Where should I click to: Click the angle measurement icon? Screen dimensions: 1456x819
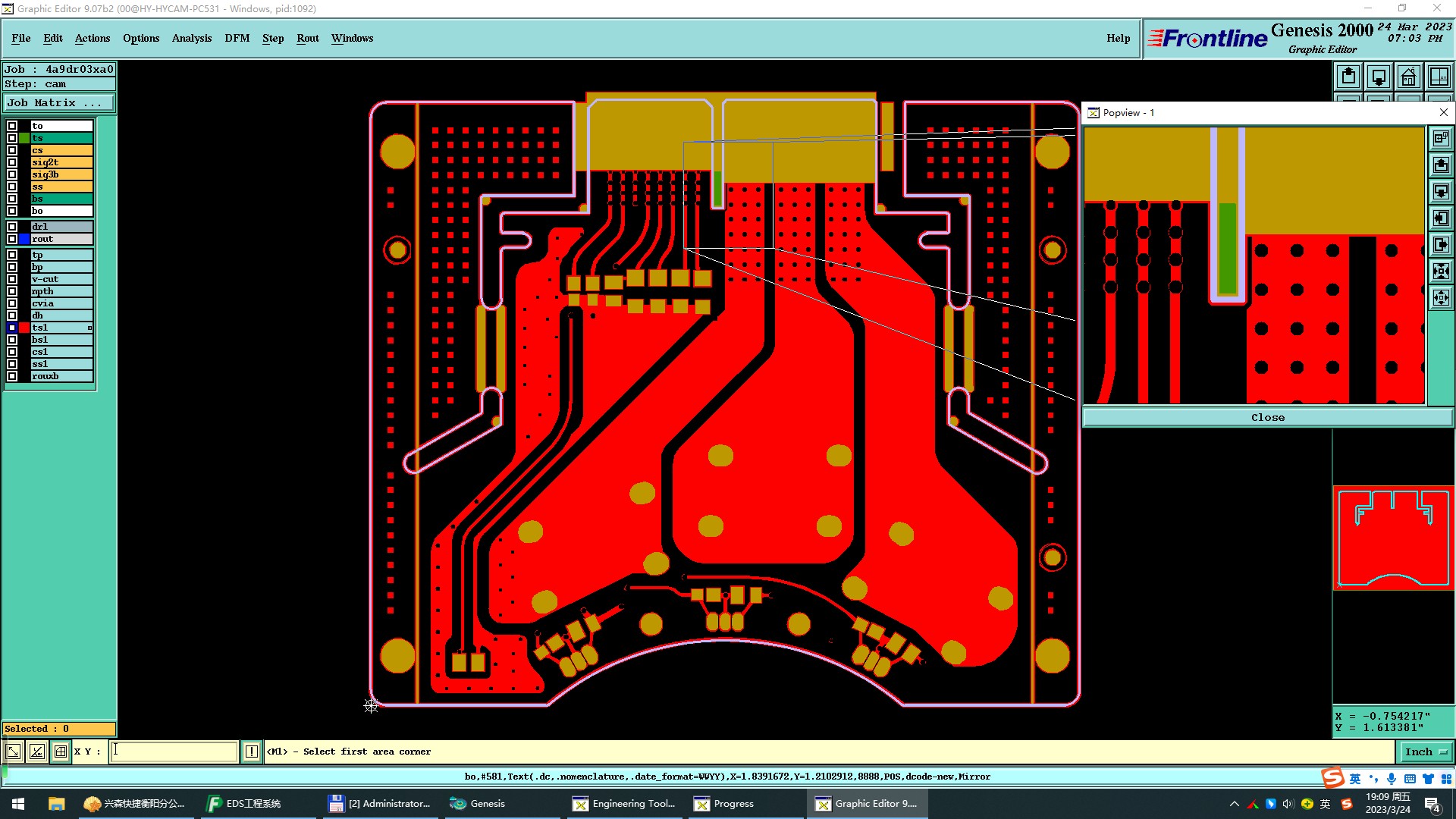click(x=36, y=752)
